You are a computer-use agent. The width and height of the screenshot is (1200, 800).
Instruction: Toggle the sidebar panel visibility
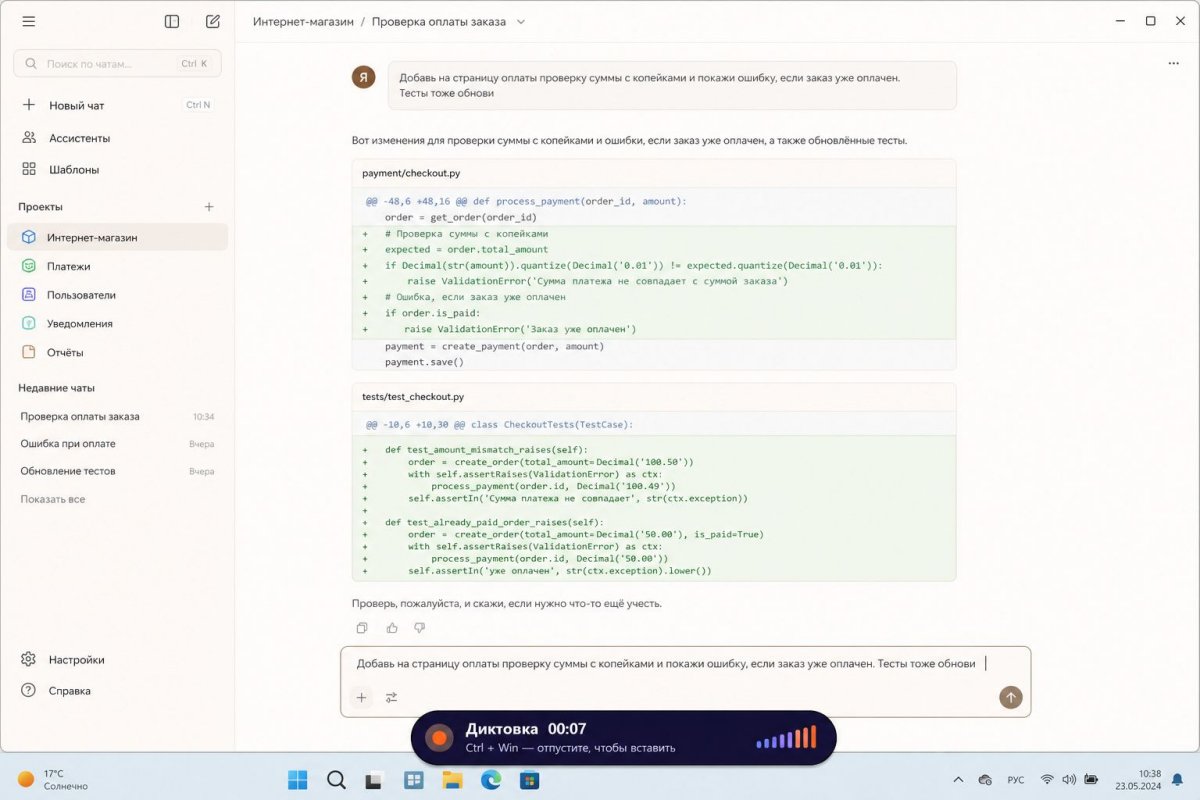pyautogui.click(x=172, y=21)
